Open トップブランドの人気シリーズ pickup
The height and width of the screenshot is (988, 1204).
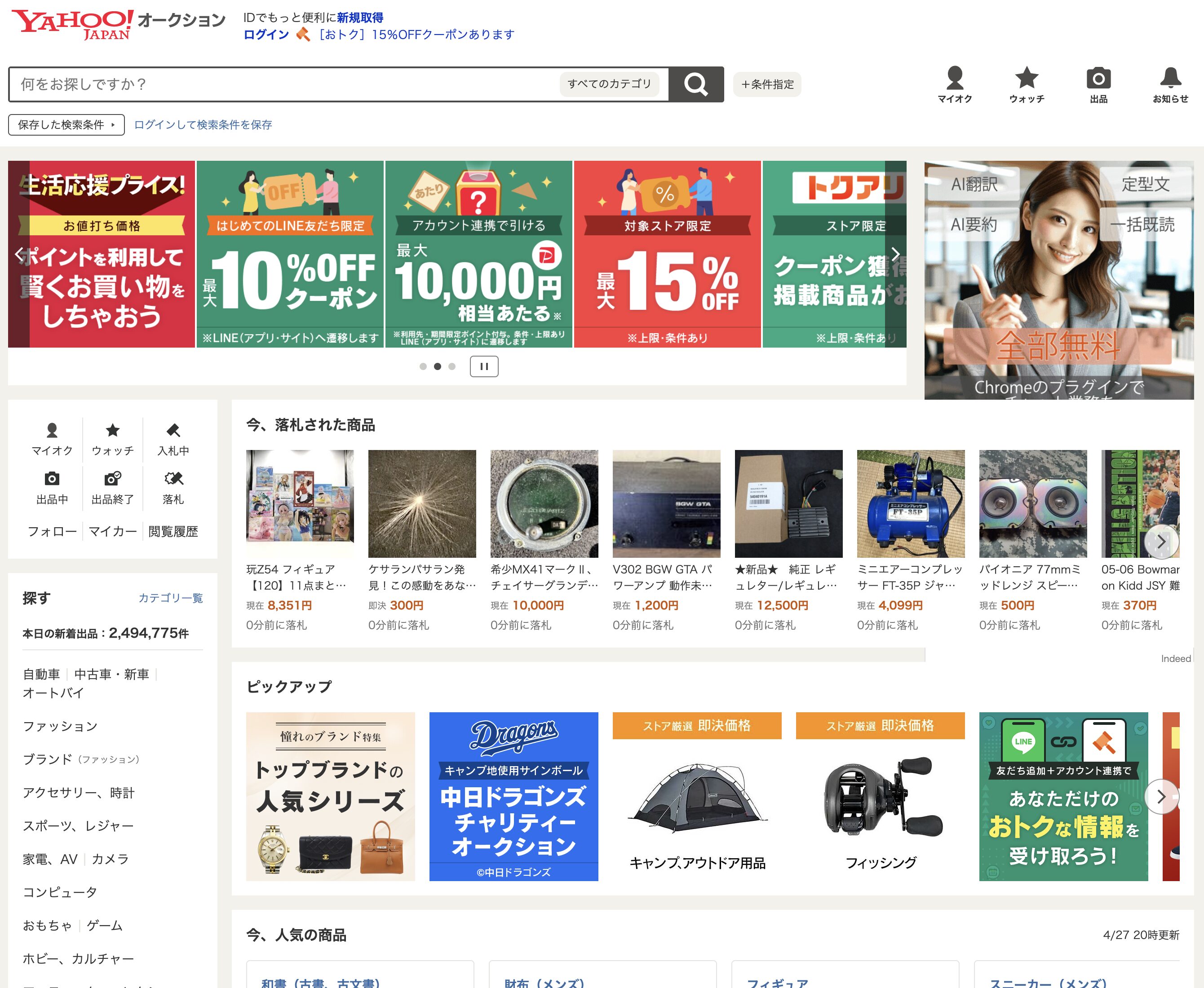tap(330, 797)
